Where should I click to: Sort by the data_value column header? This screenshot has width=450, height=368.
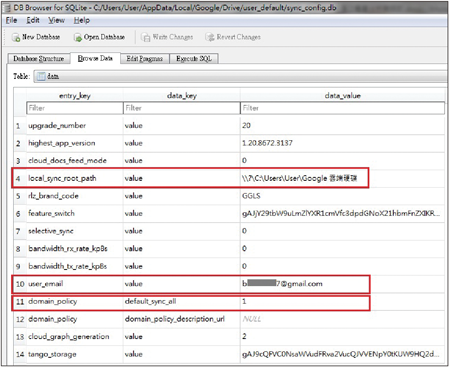click(342, 96)
